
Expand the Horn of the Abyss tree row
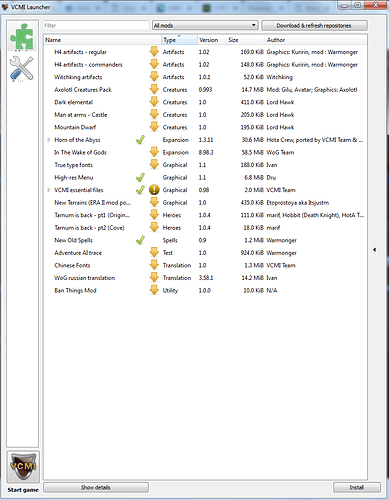[49, 140]
